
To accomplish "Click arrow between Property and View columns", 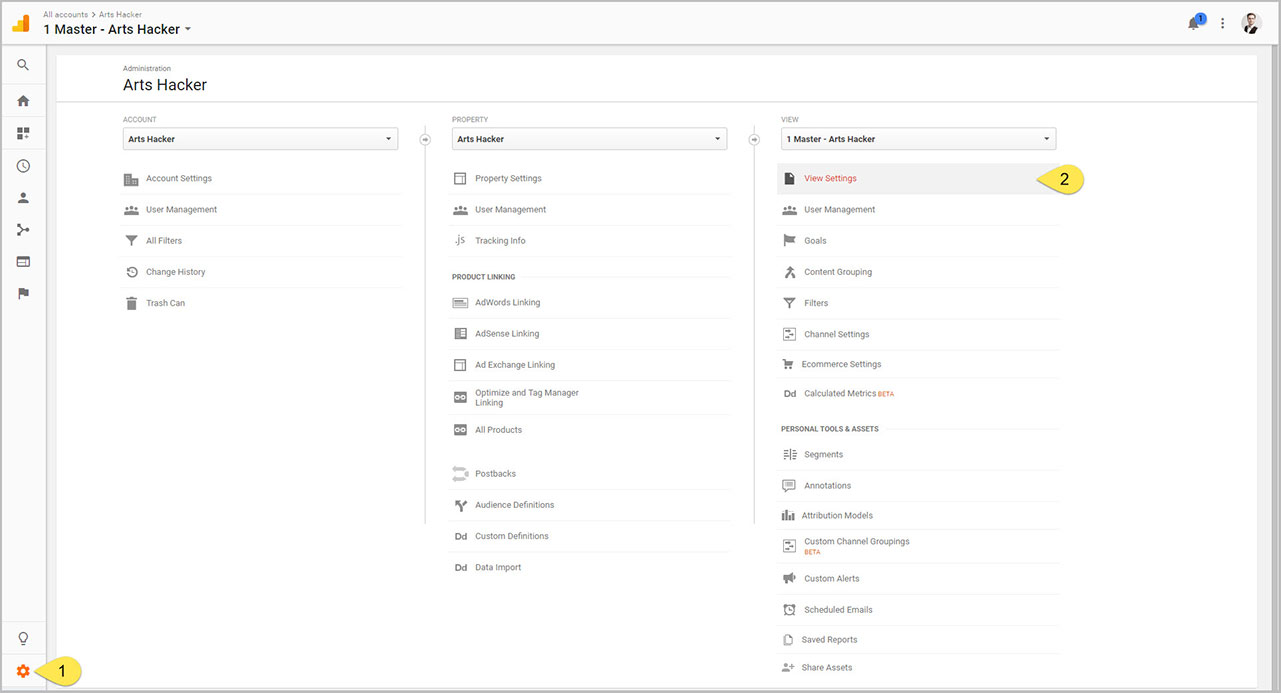I will click(x=754, y=139).
